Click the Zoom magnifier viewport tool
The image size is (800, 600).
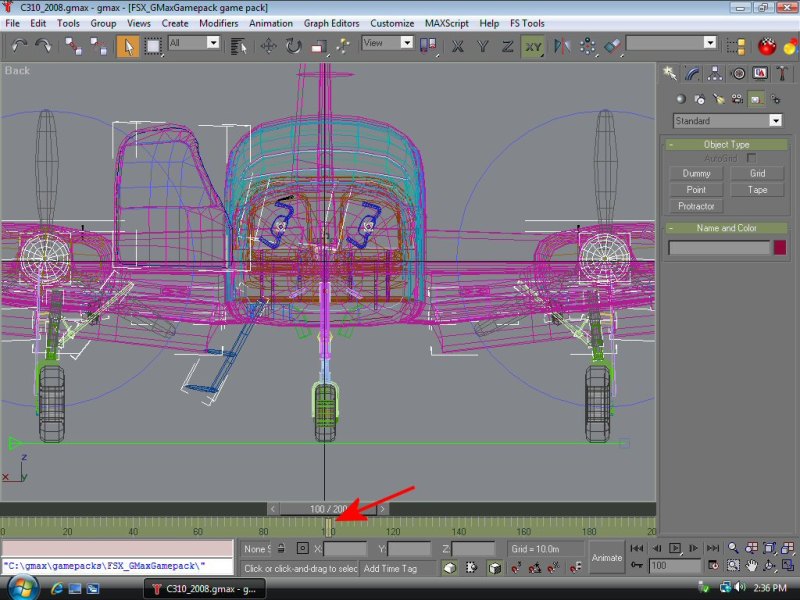point(733,548)
